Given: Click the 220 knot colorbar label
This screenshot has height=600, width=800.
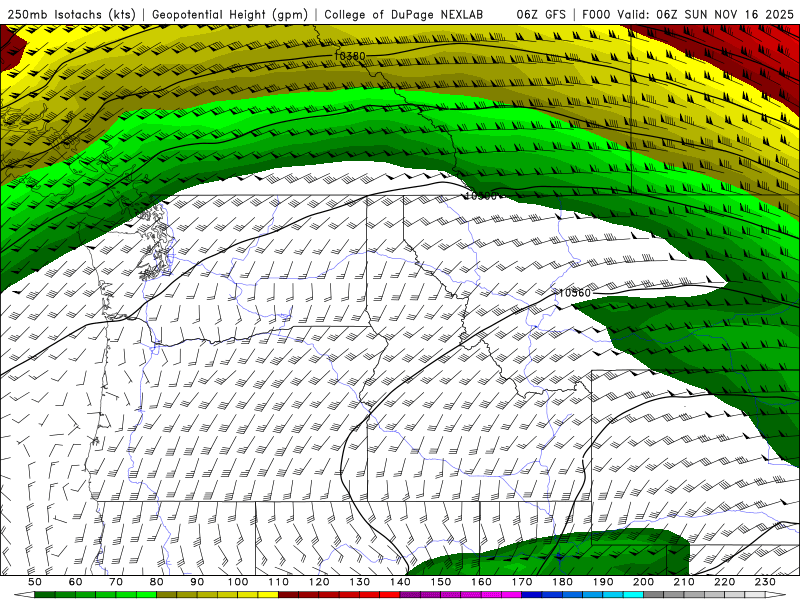Looking at the screenshot, I should [725, 582].
